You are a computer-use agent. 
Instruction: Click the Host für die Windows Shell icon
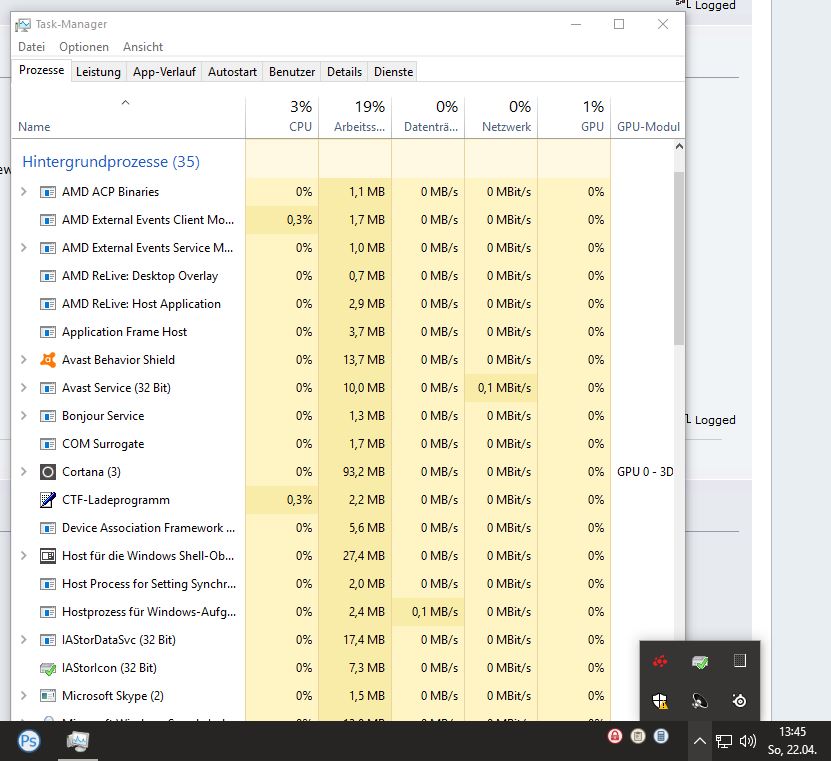48,556
